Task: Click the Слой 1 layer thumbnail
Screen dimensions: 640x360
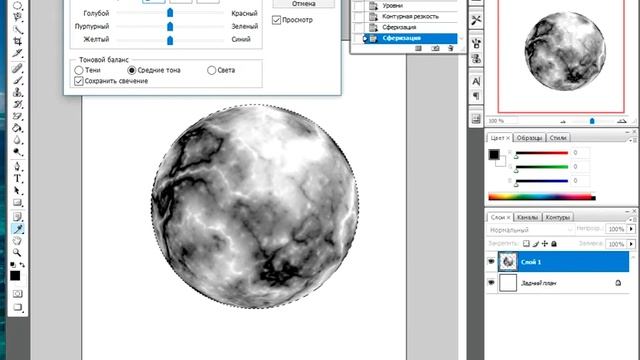Action: pyautogui.click(x=508, y=262)
